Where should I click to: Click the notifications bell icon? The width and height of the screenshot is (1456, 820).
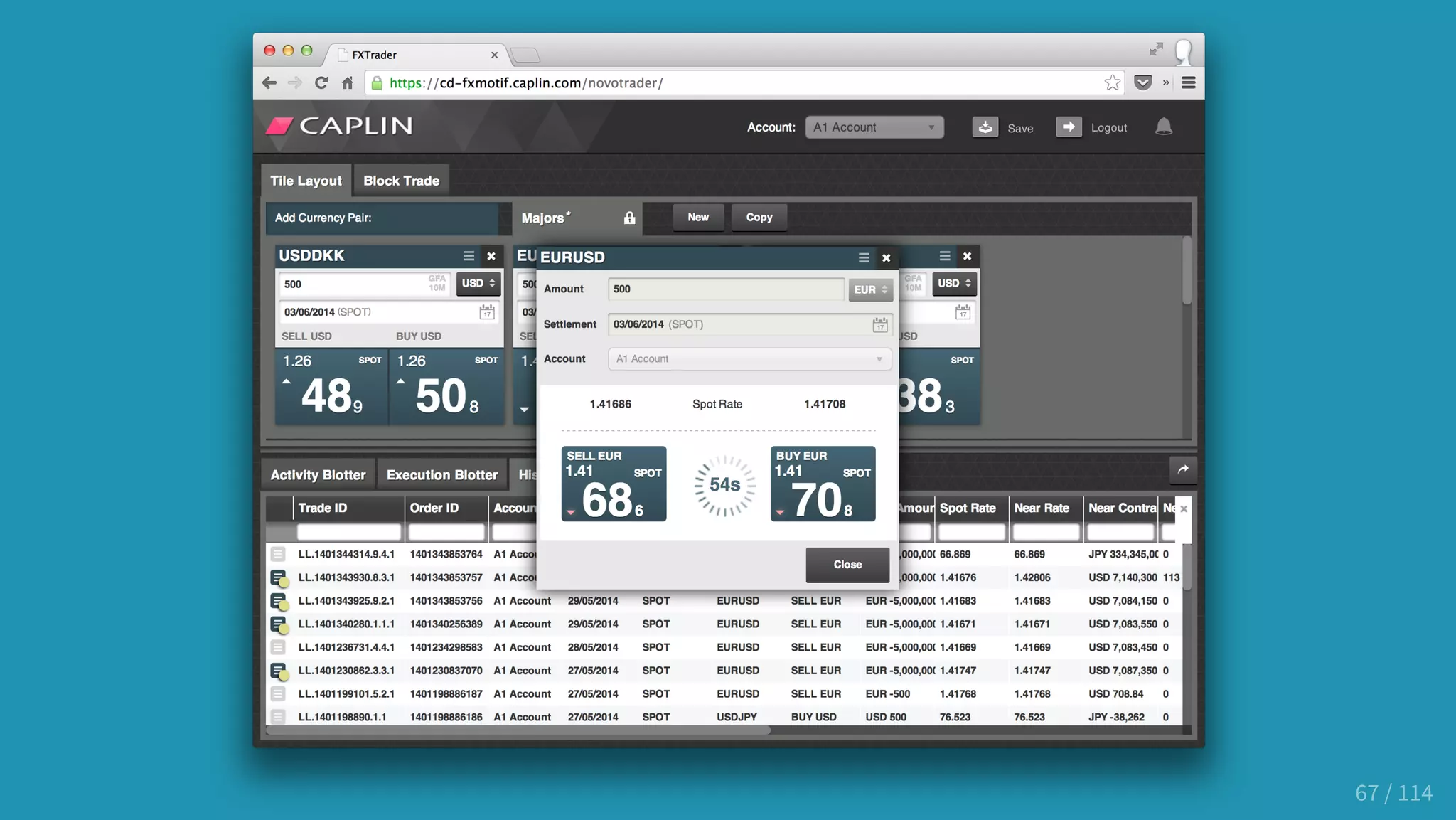[1163, 127]
